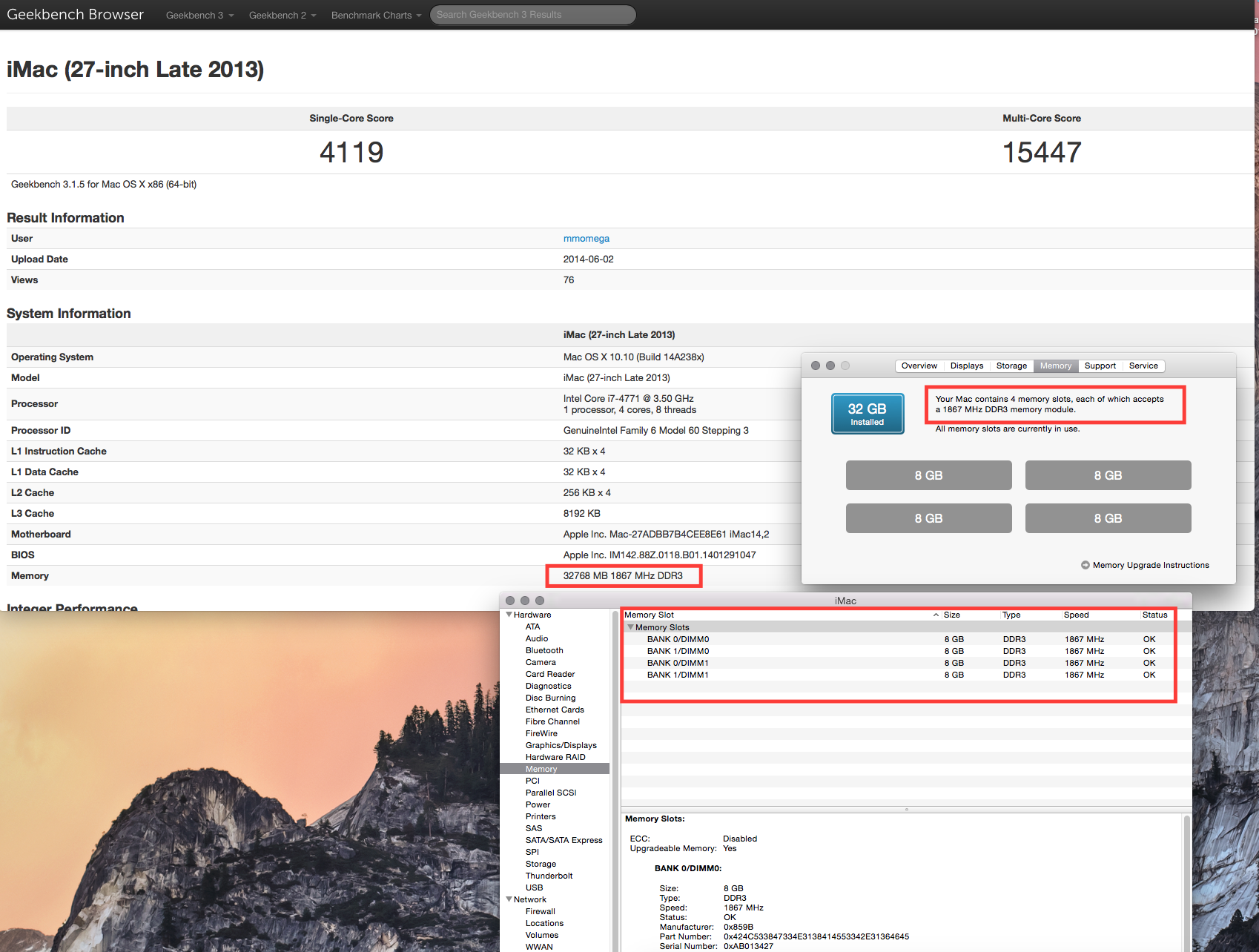
Task: Select ATA in the Hardware list
Action: (x=532, y=627)
